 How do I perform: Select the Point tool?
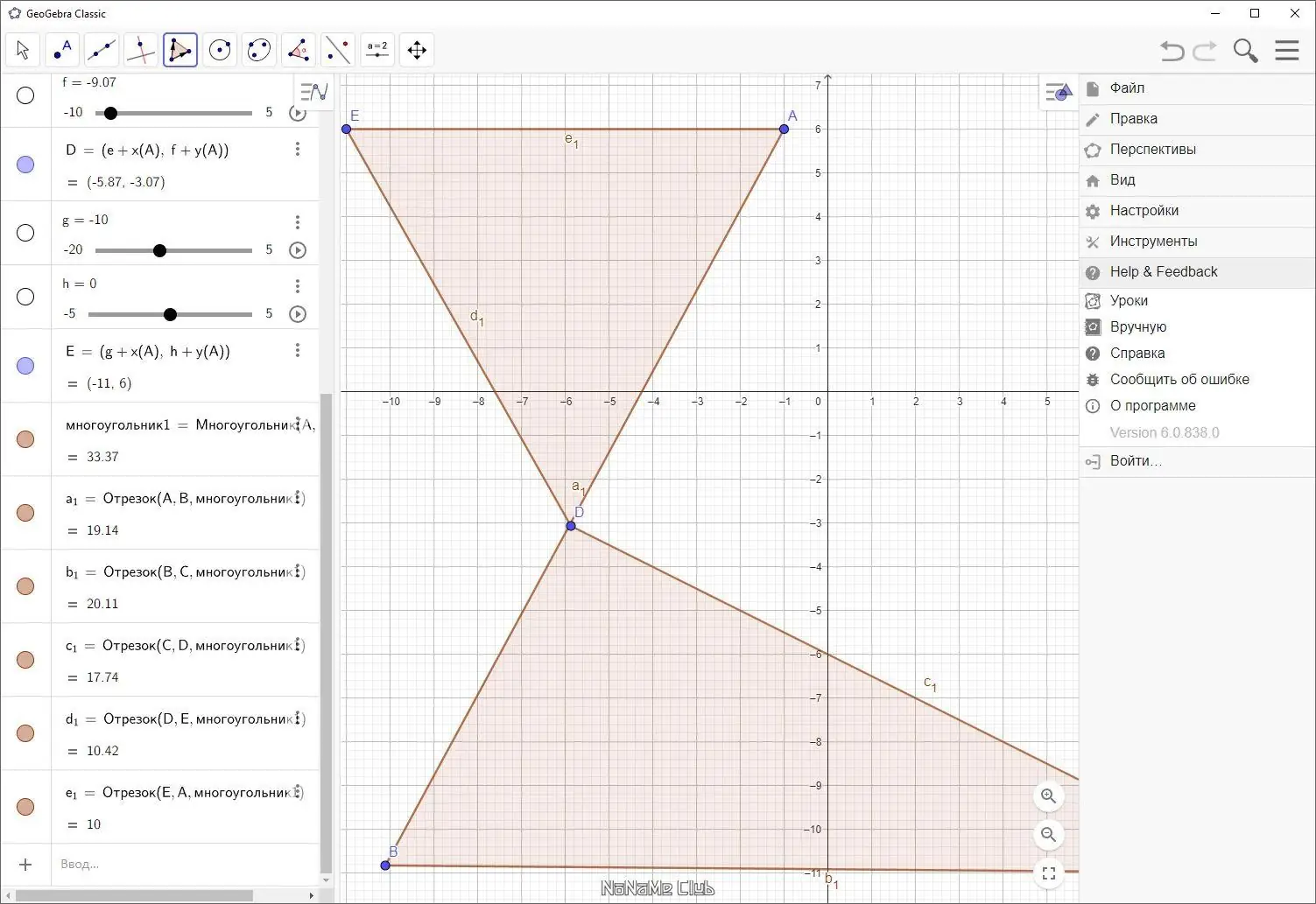(62, 50)
